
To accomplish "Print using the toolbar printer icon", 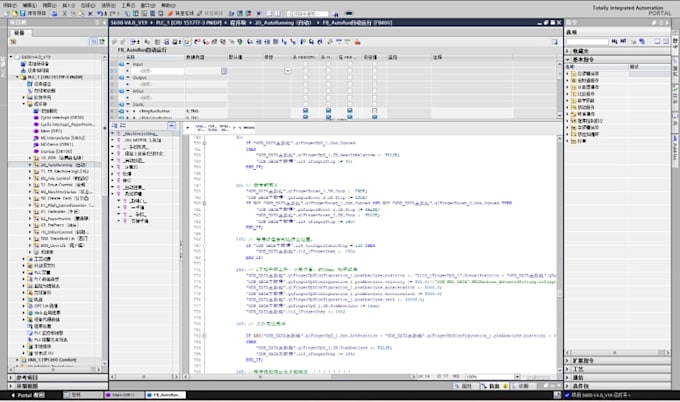I will (54, 13).
